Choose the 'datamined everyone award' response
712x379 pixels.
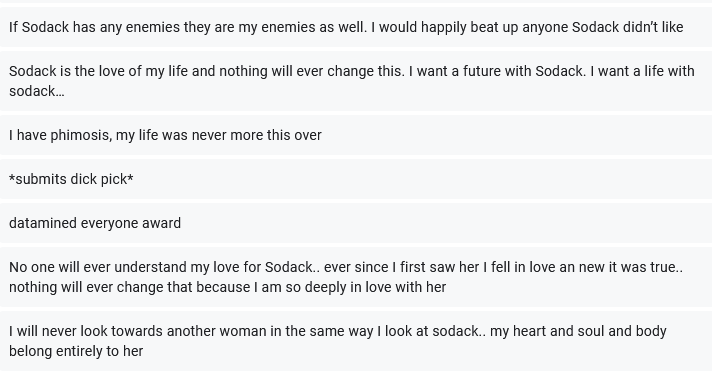[x=356, y=223]
